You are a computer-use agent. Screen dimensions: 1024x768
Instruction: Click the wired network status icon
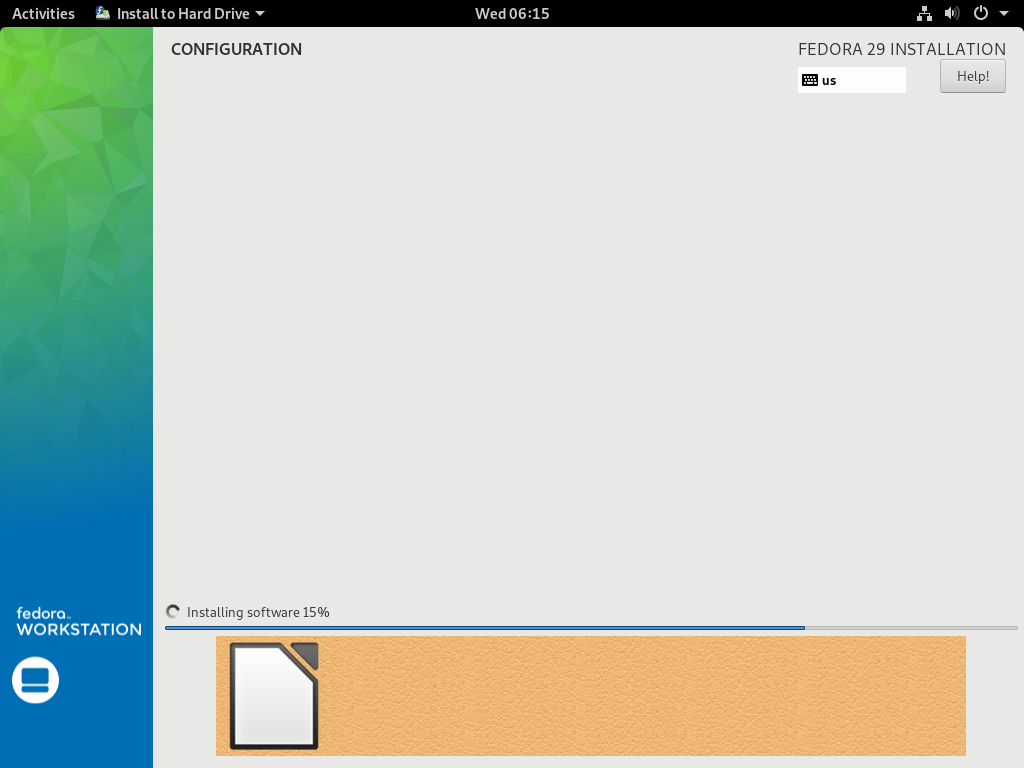[924, 13]
